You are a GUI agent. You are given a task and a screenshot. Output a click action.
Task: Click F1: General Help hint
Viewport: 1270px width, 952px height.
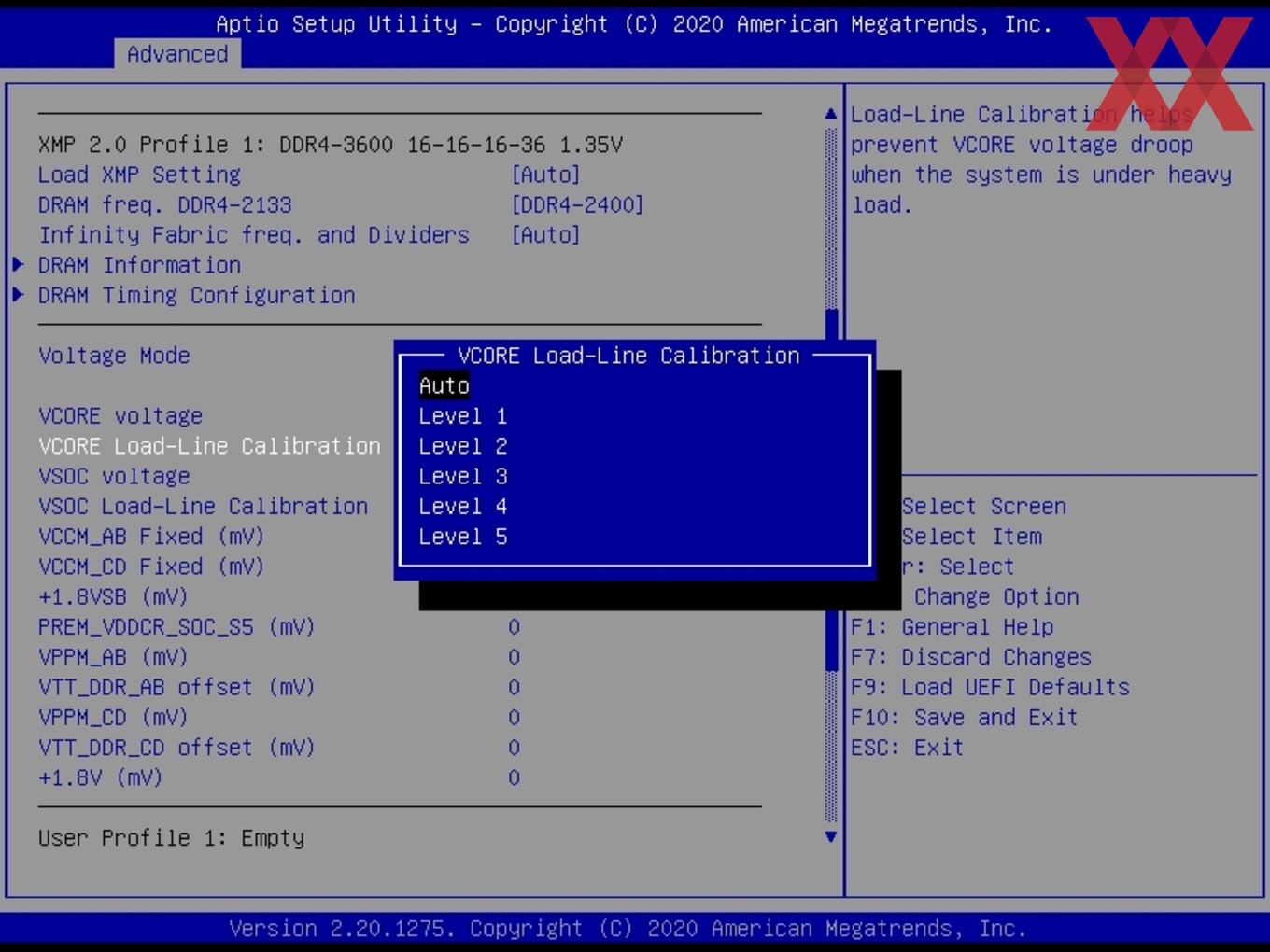point(952,627)
